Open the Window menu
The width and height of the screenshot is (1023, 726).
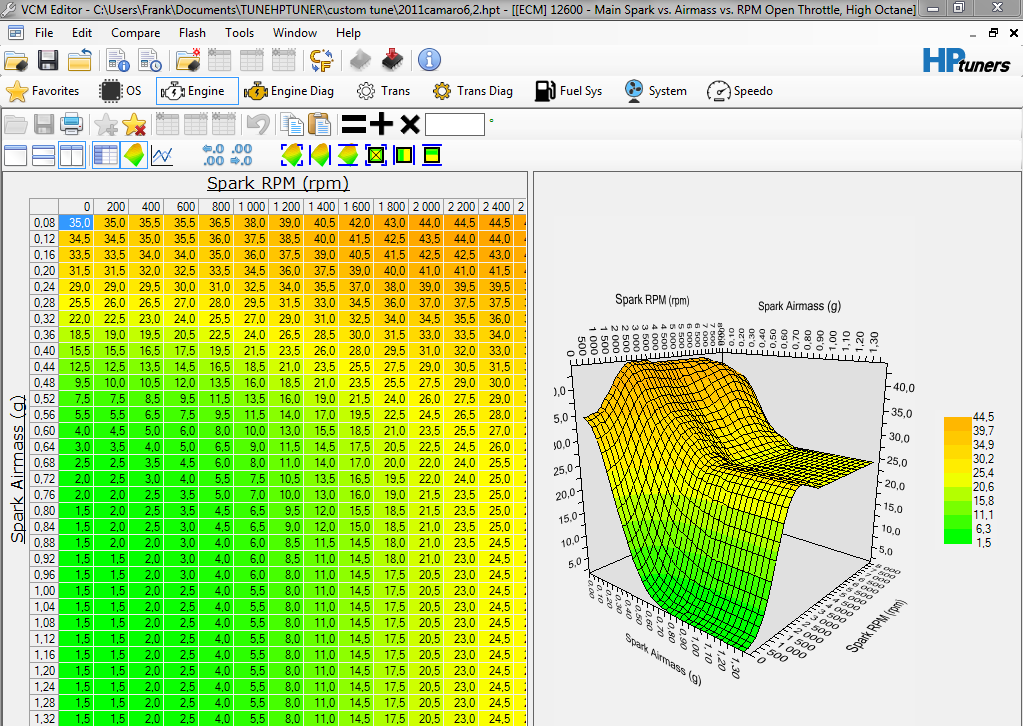click(x=295, y=33)
